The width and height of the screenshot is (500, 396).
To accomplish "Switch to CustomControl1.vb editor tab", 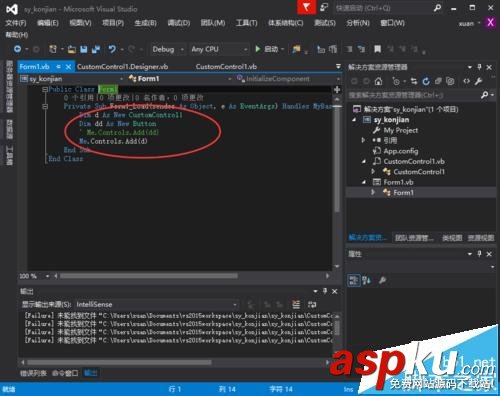I will coord(226,67).
